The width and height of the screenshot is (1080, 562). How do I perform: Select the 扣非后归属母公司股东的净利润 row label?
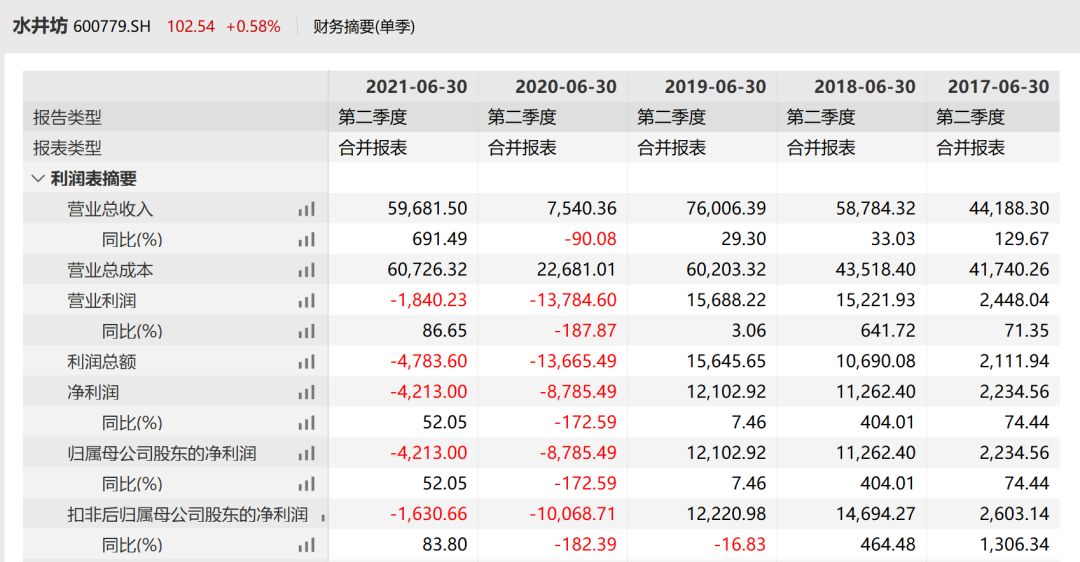point(187,515)
